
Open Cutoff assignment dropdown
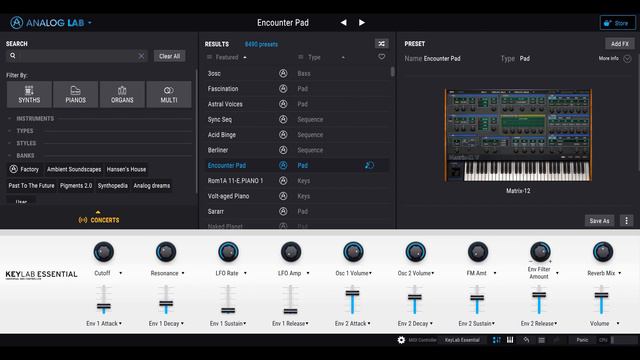click(x=121, y=273)
